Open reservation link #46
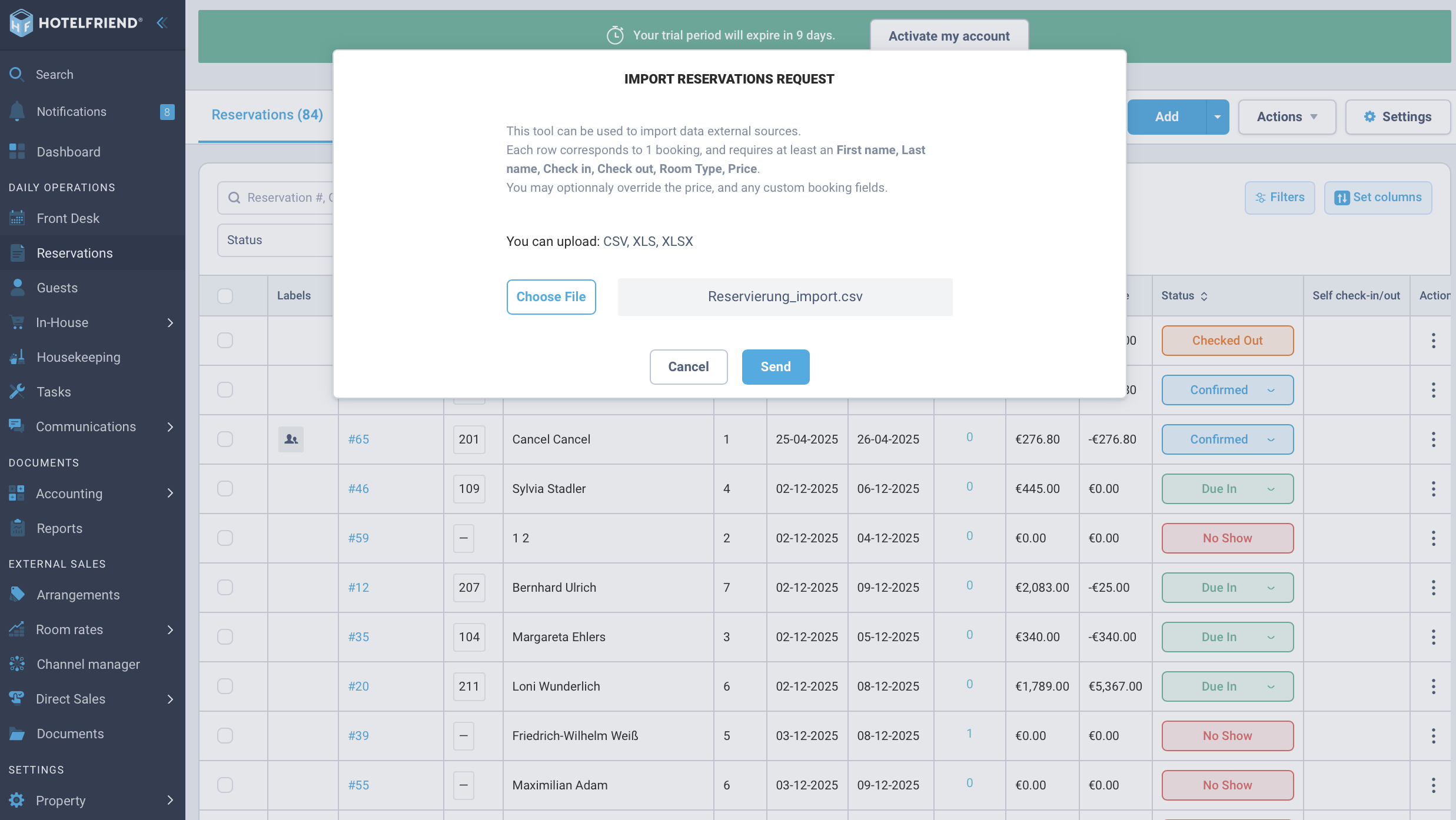Screen dimensions: 1456x820 pyautogui.click(x=358, y=488)
